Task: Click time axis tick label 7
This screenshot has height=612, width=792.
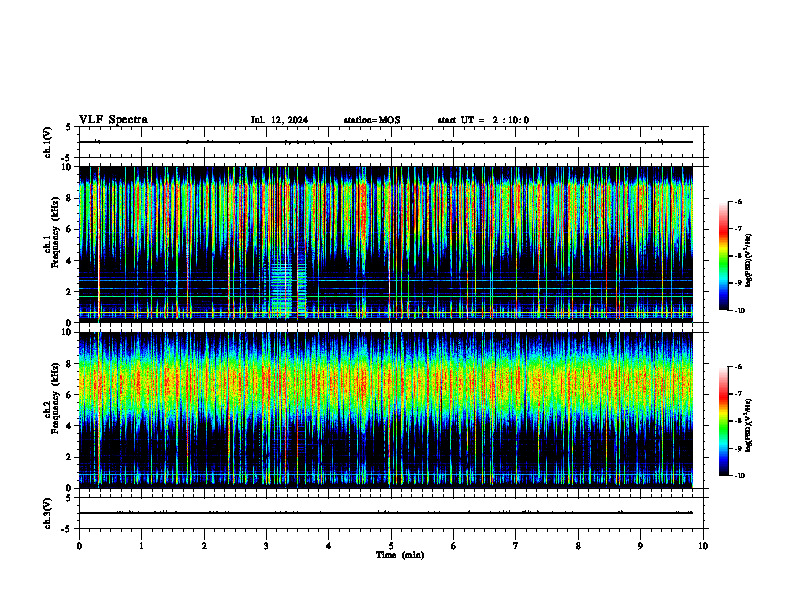Action: tap(516, 546)
